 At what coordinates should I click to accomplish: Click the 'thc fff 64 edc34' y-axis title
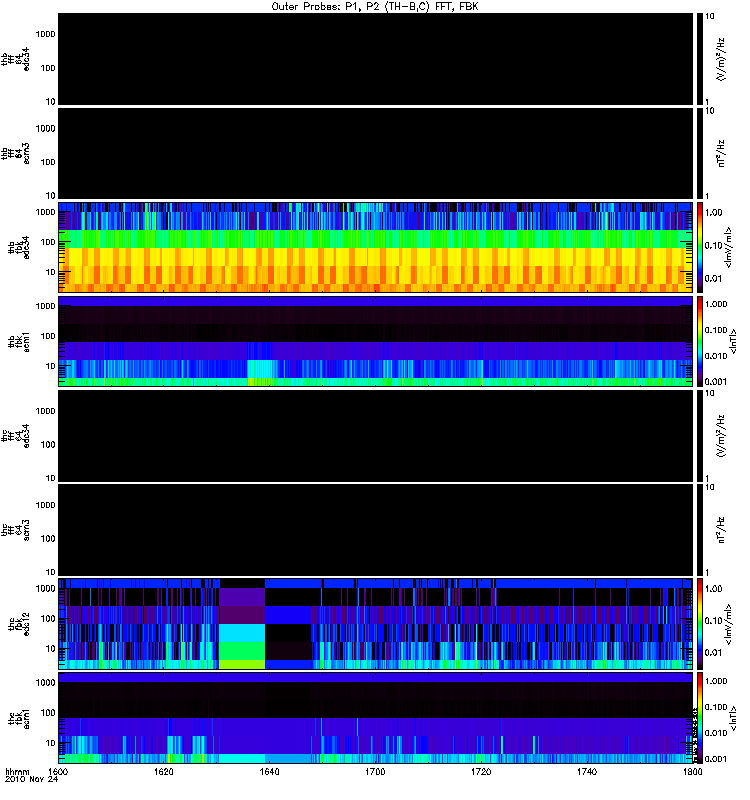(15, 436)
